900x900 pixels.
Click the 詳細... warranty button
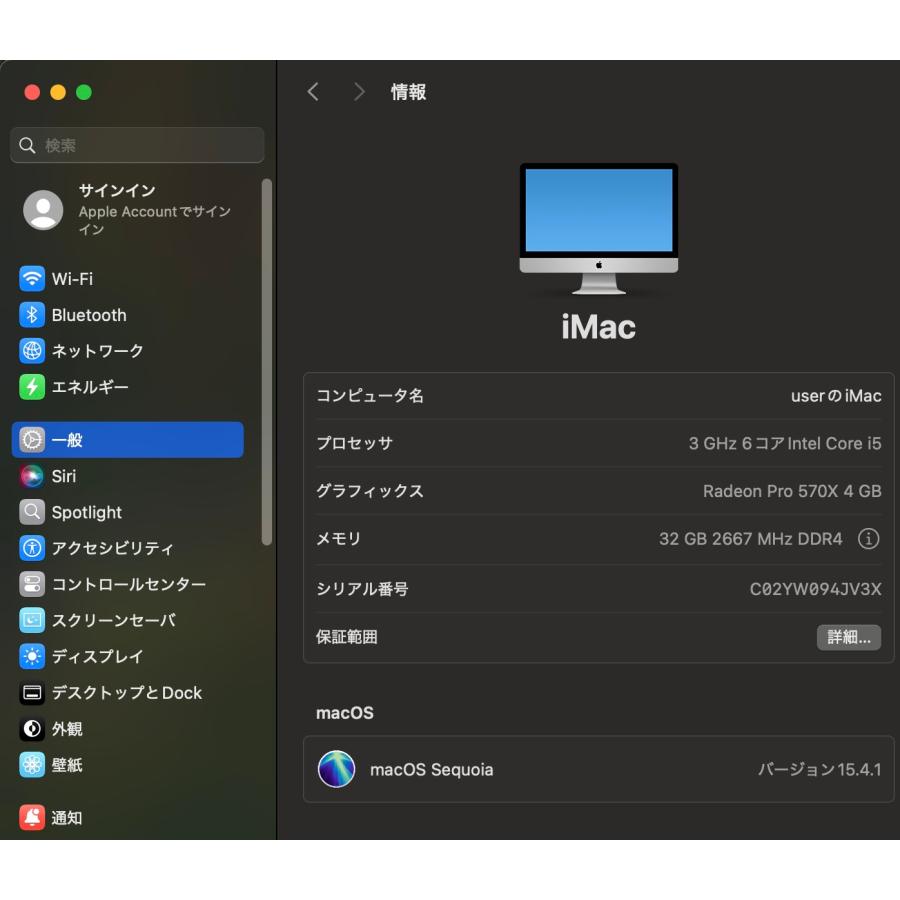point(849,637)
